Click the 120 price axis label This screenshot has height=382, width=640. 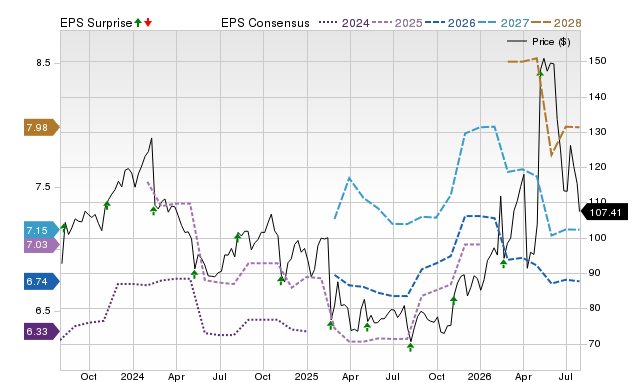(x=597, y=167)
